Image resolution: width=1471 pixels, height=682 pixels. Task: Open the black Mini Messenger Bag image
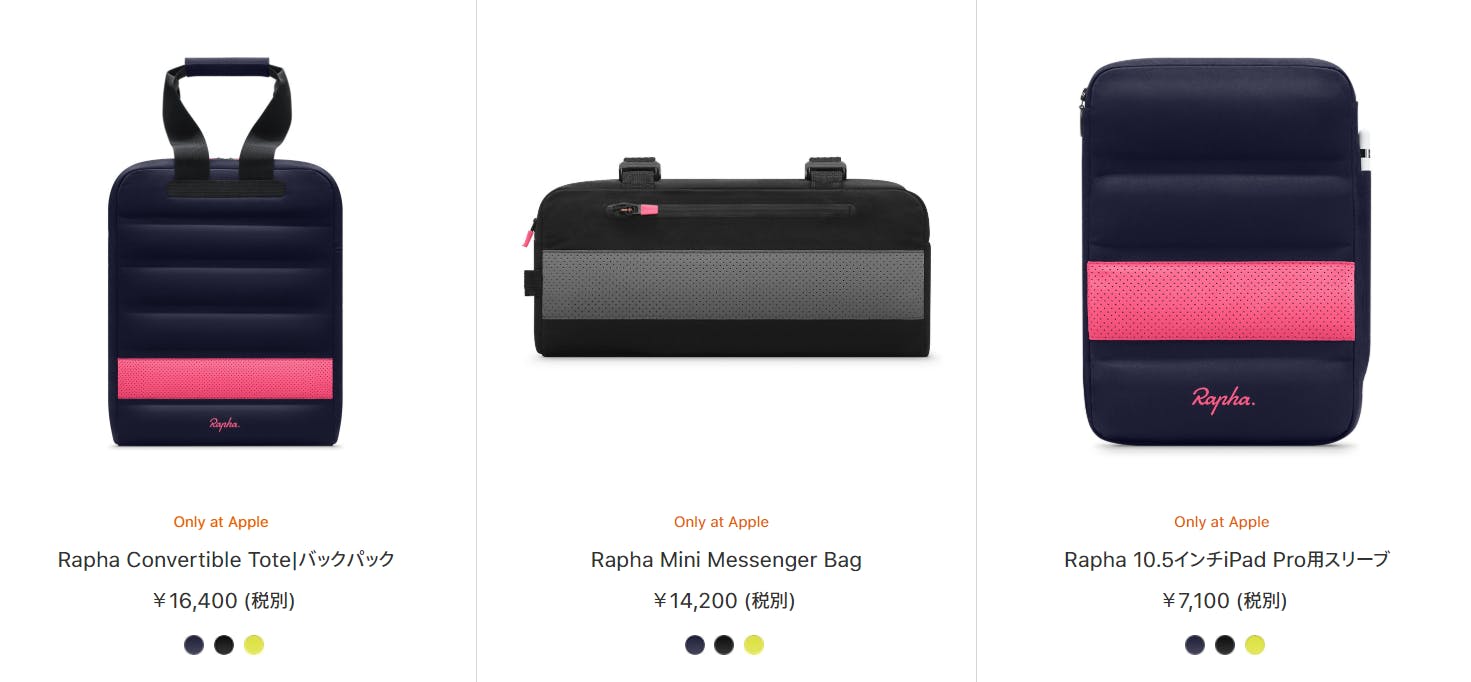[x=730, y=257]
